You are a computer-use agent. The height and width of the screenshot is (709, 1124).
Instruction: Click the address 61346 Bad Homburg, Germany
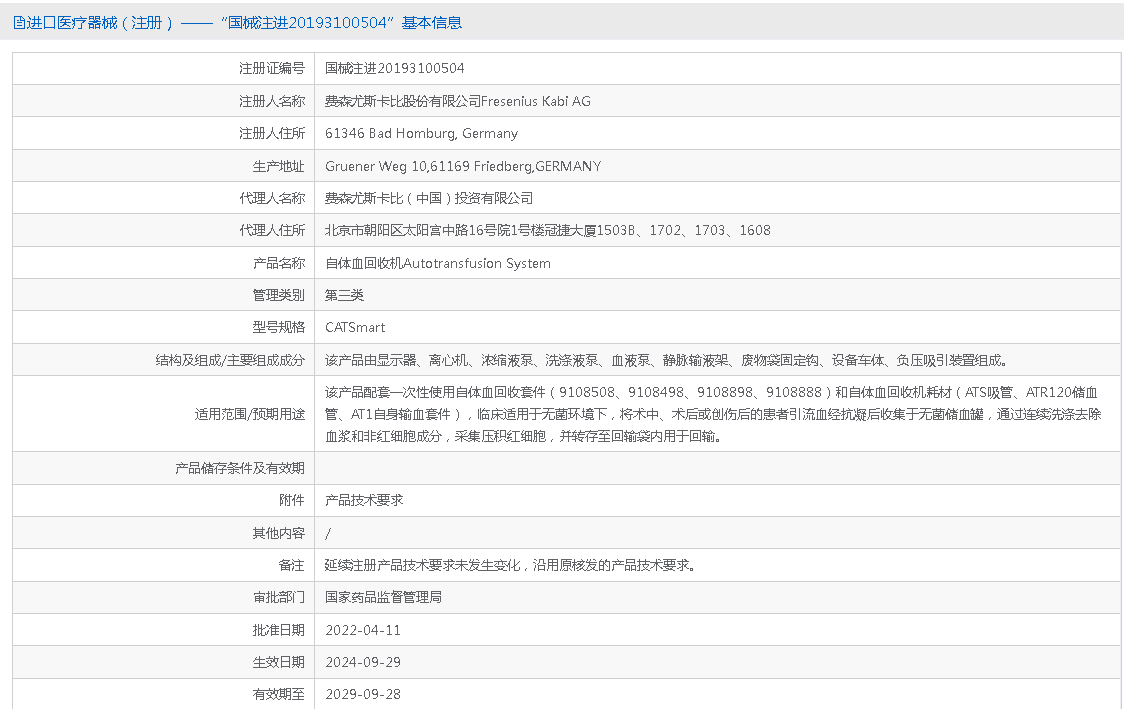click(421, 134)
